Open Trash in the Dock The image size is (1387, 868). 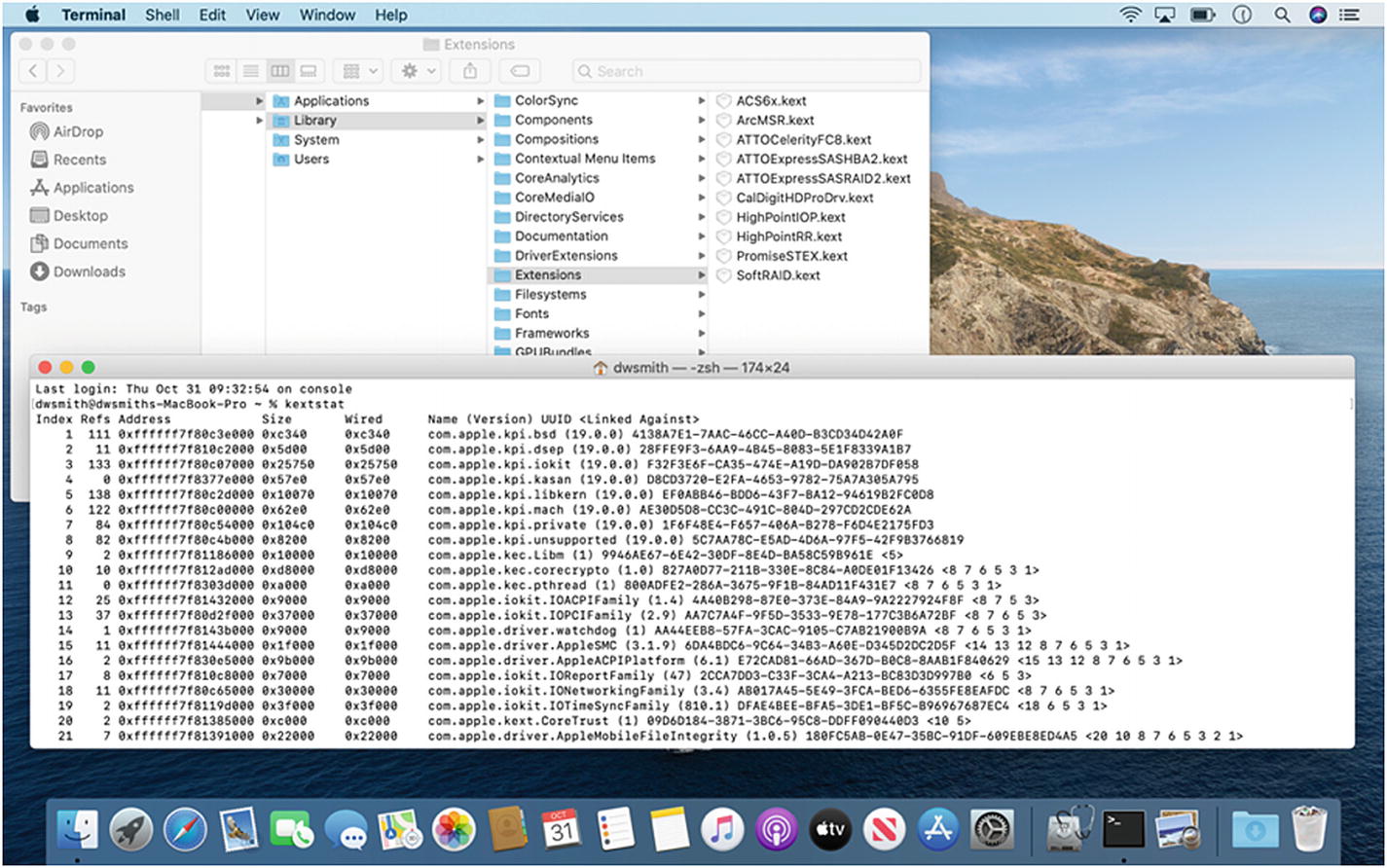pyautogui.click(x=1309, y=829)
